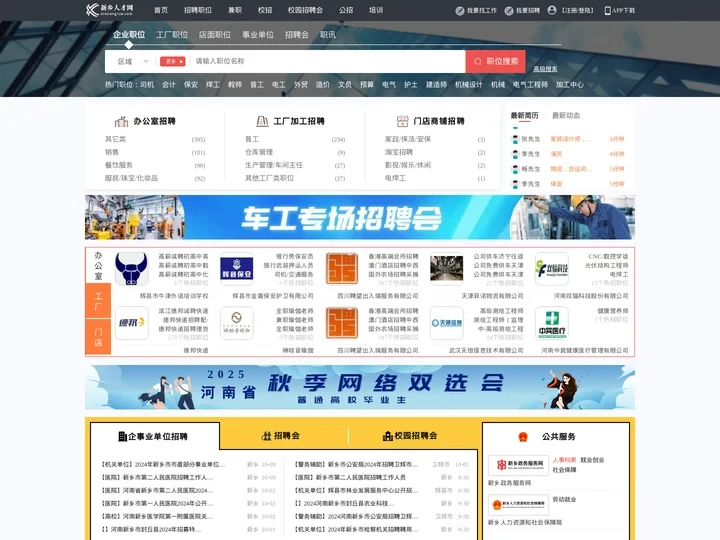
Task: Click the phone icon for APP下载
Action: coord(608,11)
